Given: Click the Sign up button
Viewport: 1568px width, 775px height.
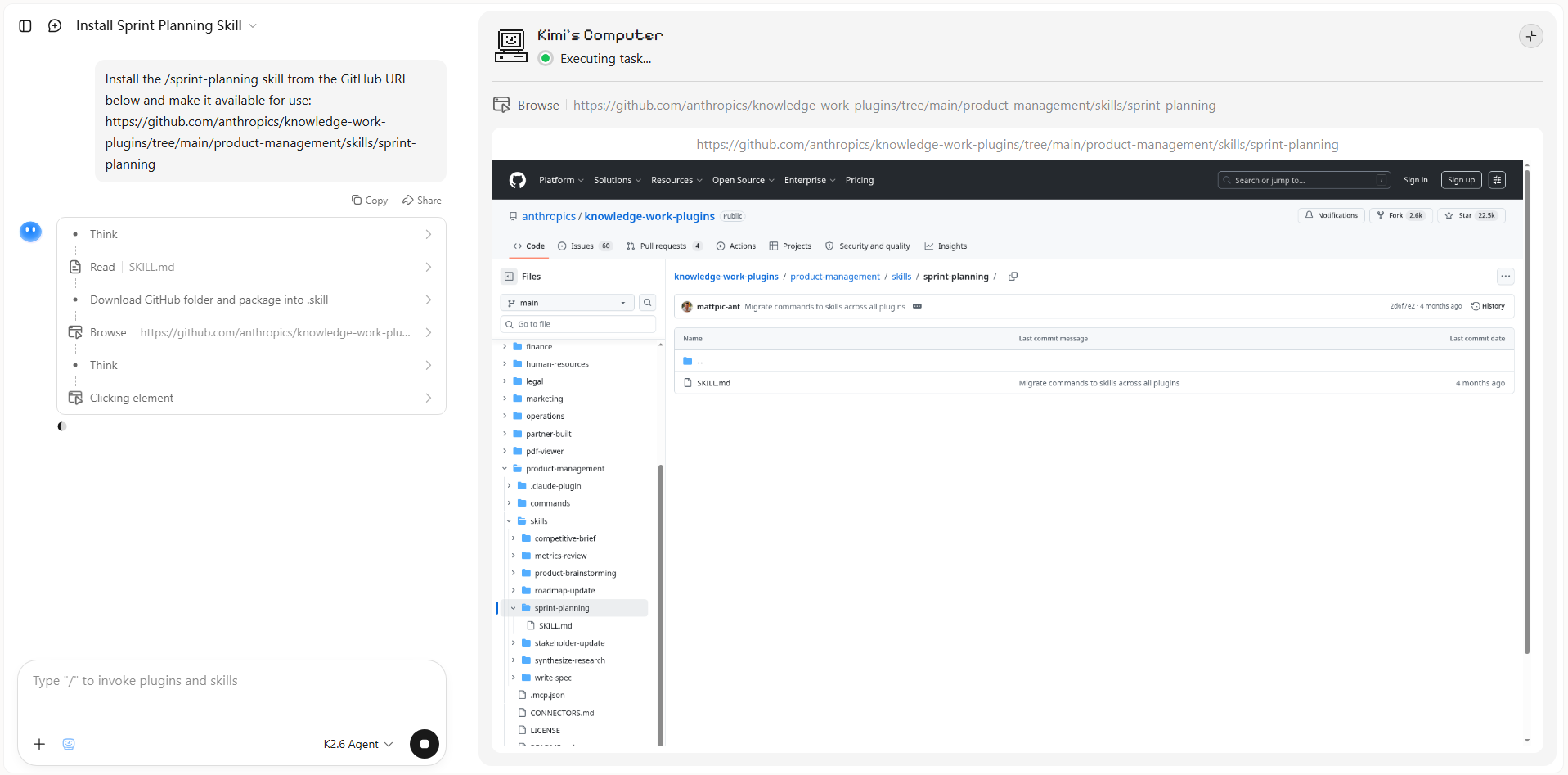Looking at the screenshot, I should click(x=1462, y=180).
